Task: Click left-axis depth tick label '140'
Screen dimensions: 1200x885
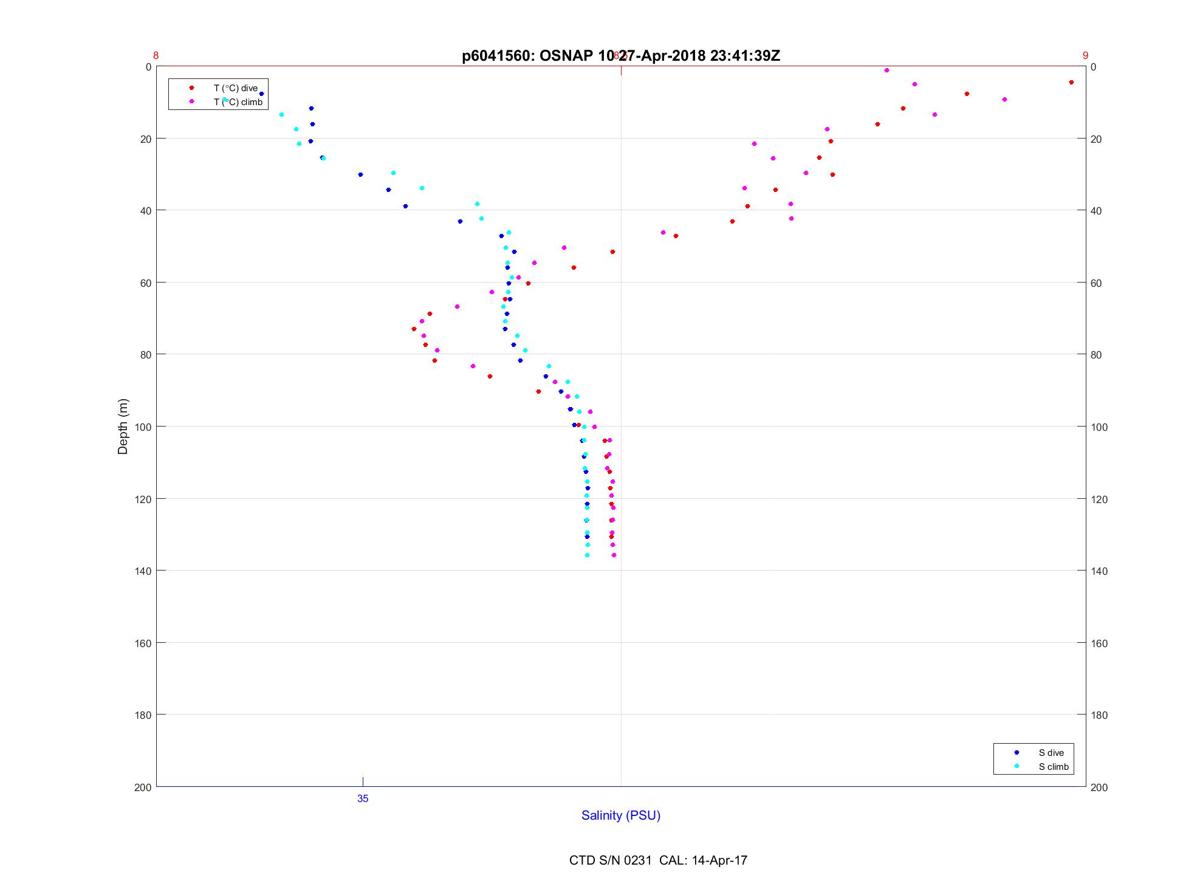Action: pos(142,571)
